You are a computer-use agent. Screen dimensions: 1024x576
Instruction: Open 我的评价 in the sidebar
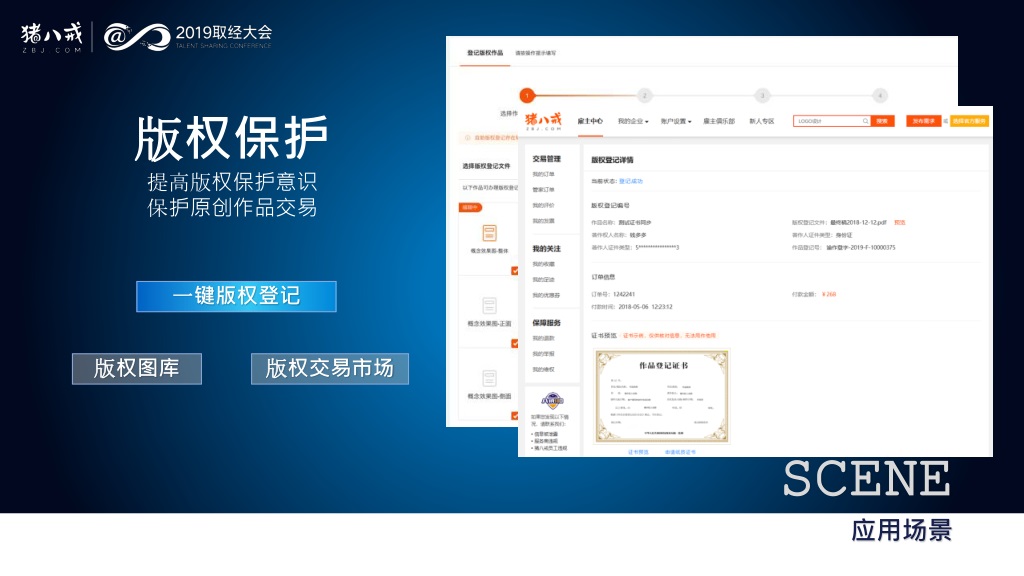tap(543, 206)
